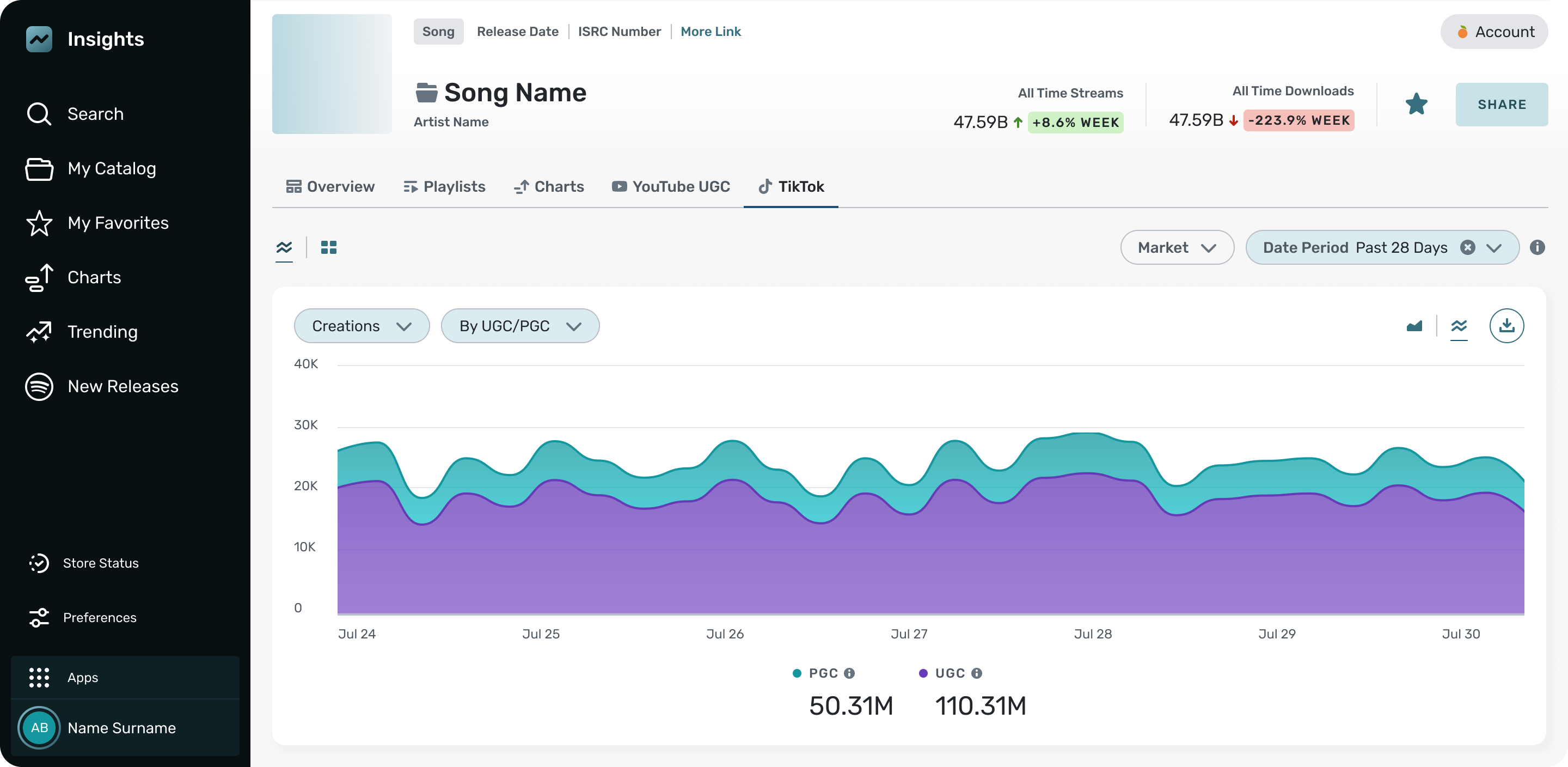The width and height of the screenshot is (1568, 767).
Task: Select the line chart style toggle
Action: (1459, 326)
